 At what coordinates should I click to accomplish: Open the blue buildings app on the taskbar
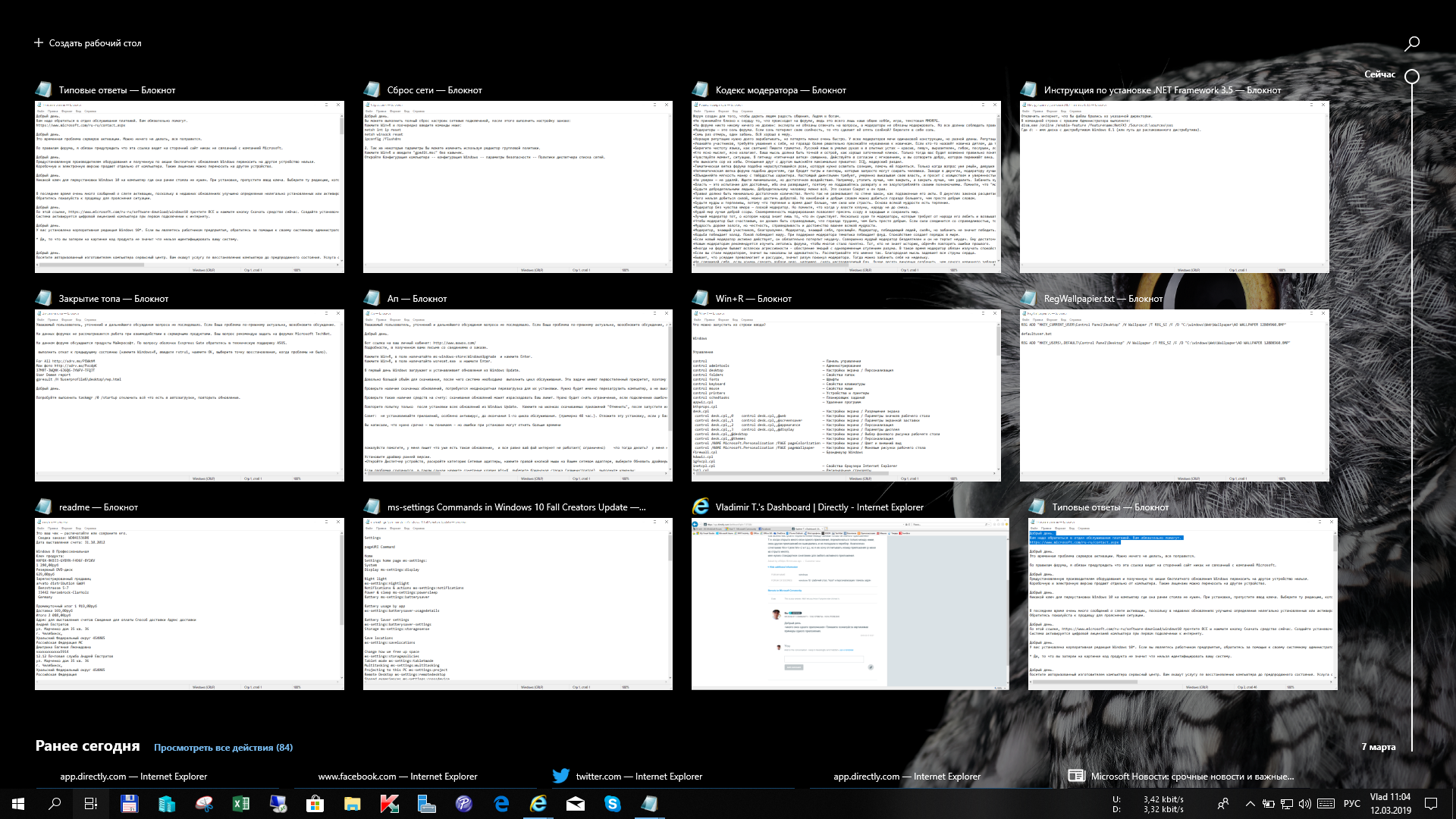click(x=166, y=804)
